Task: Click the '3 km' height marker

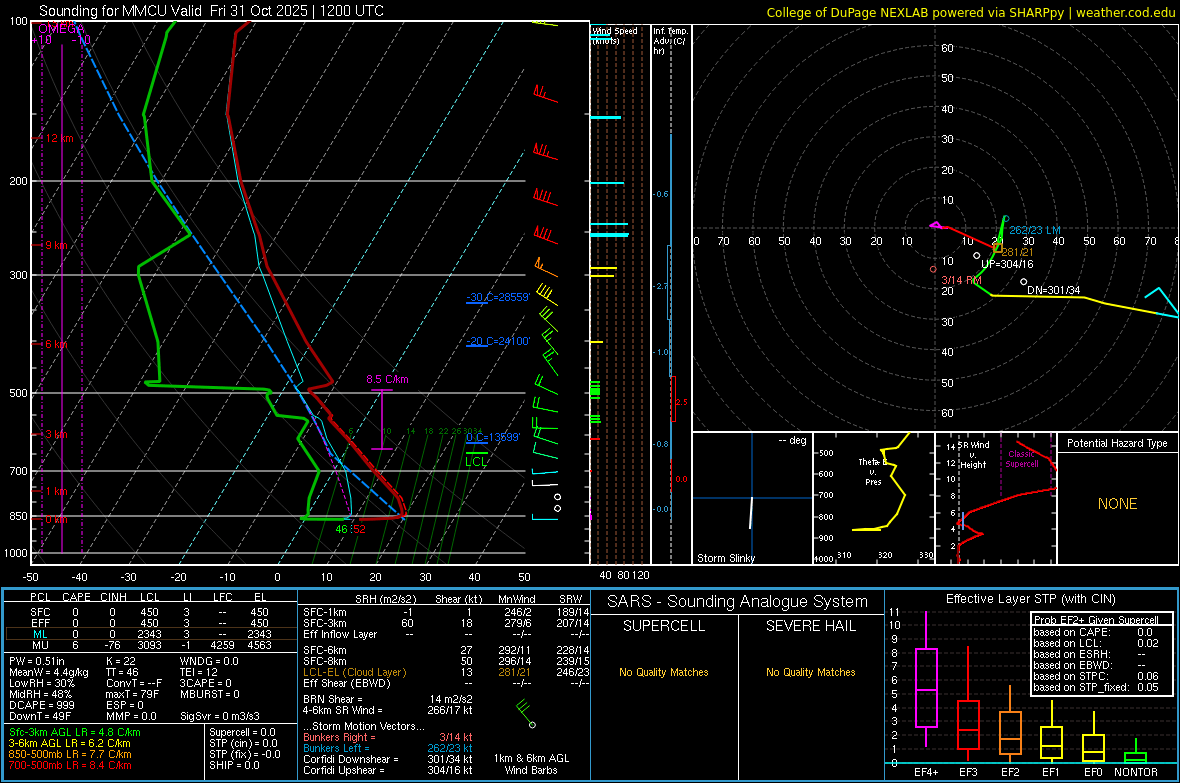Action: 56,434
